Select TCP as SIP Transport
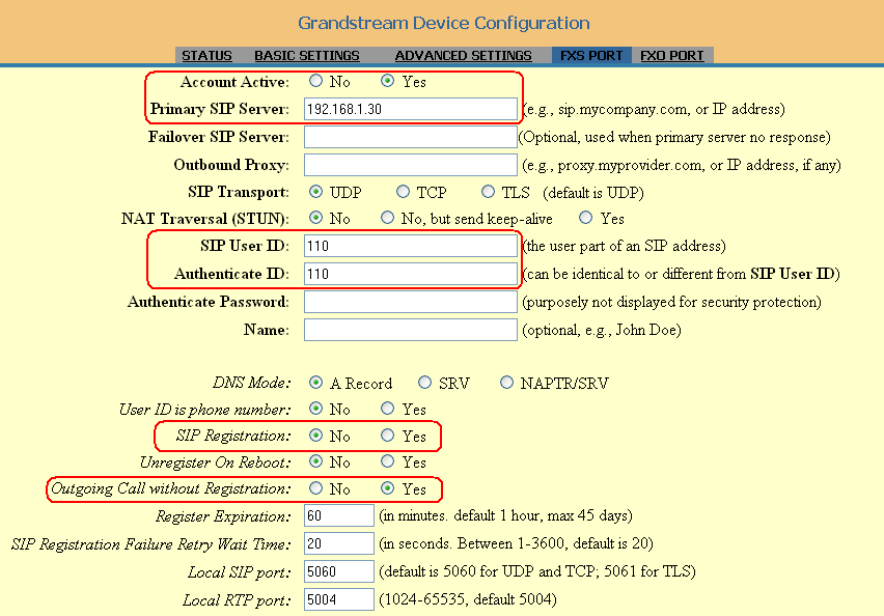 coord(403,192)
